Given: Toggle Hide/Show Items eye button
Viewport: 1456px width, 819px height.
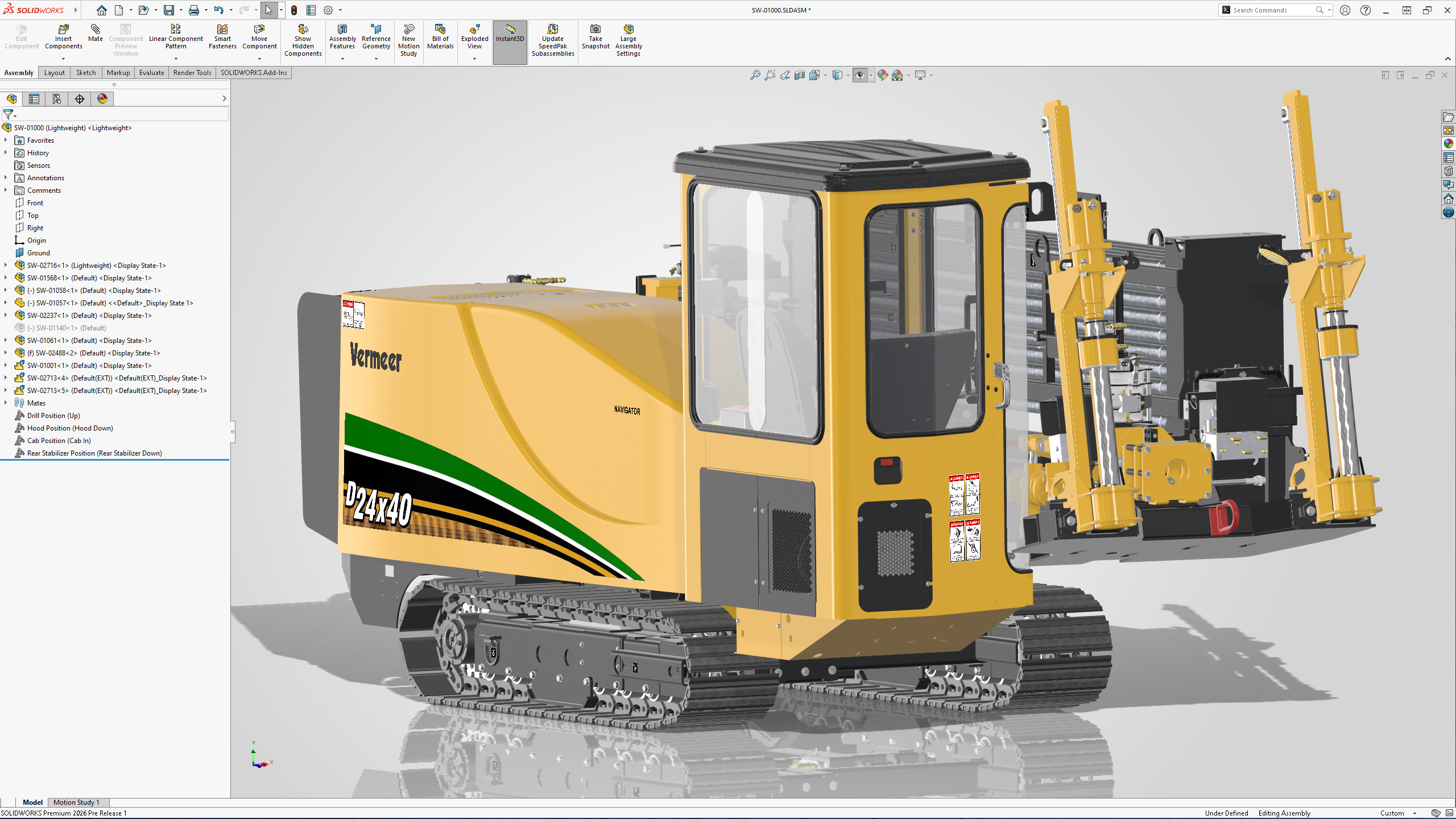Looking at the screenshot, I should pos(860,75).
